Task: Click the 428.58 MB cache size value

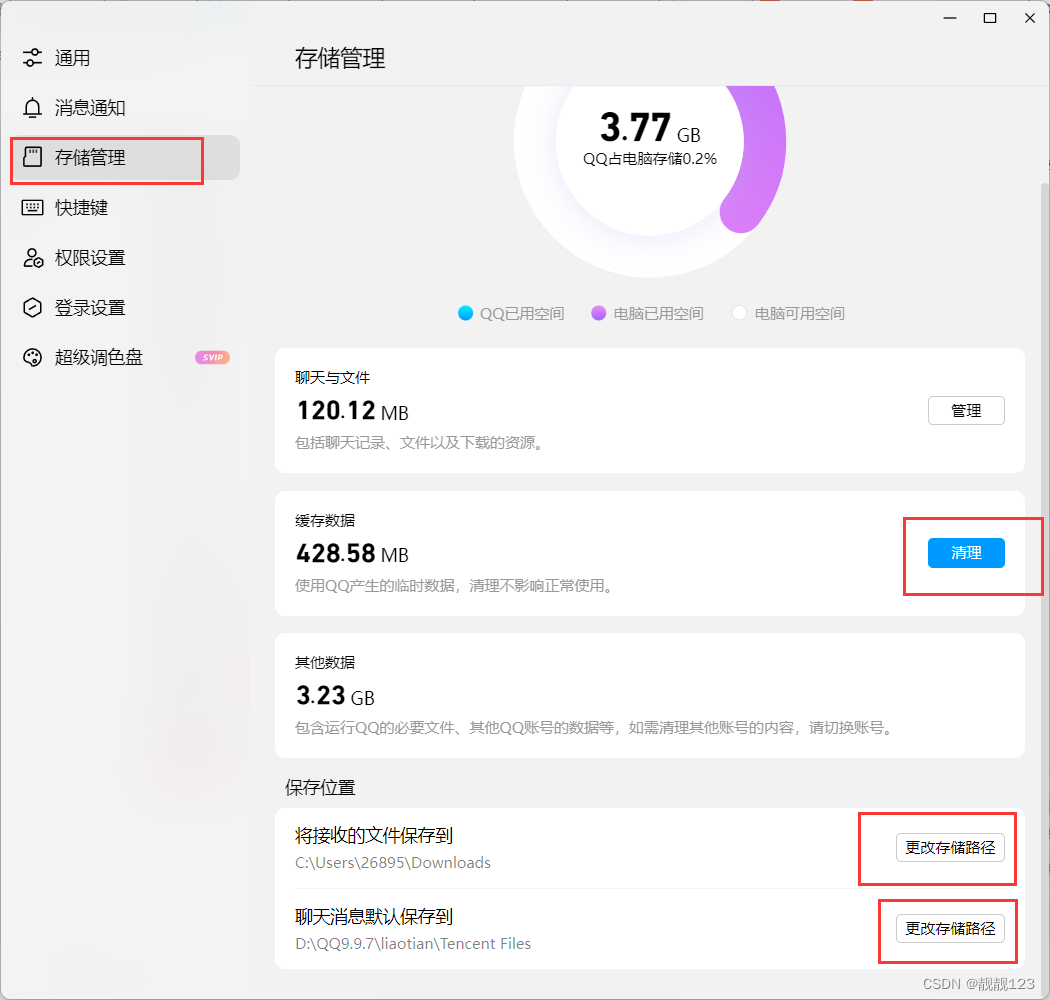Action: pyautogui.click(x=352, y=553)
